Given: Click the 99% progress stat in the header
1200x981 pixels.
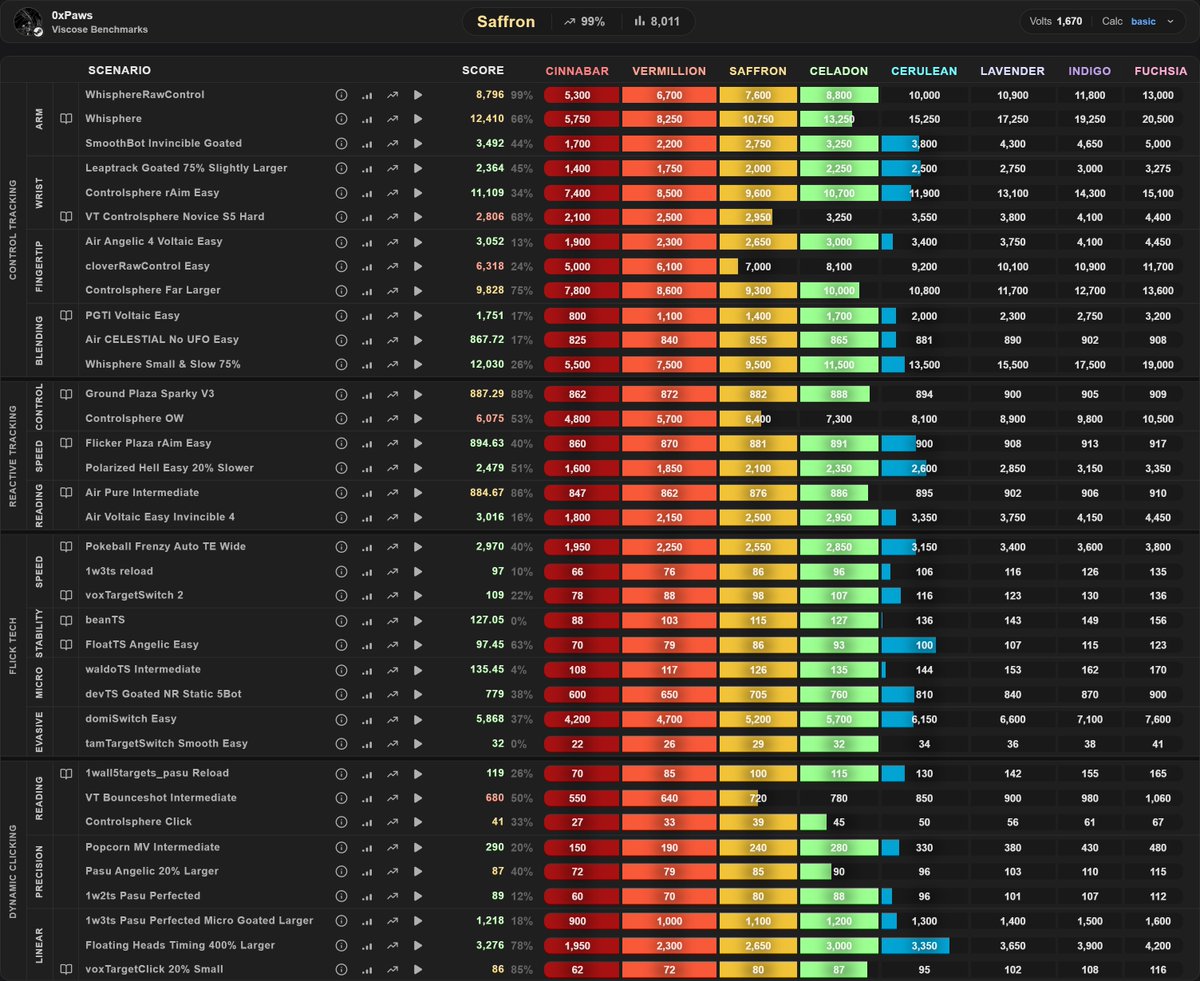Looking at the screenshot, I should [x=585, y=21].
